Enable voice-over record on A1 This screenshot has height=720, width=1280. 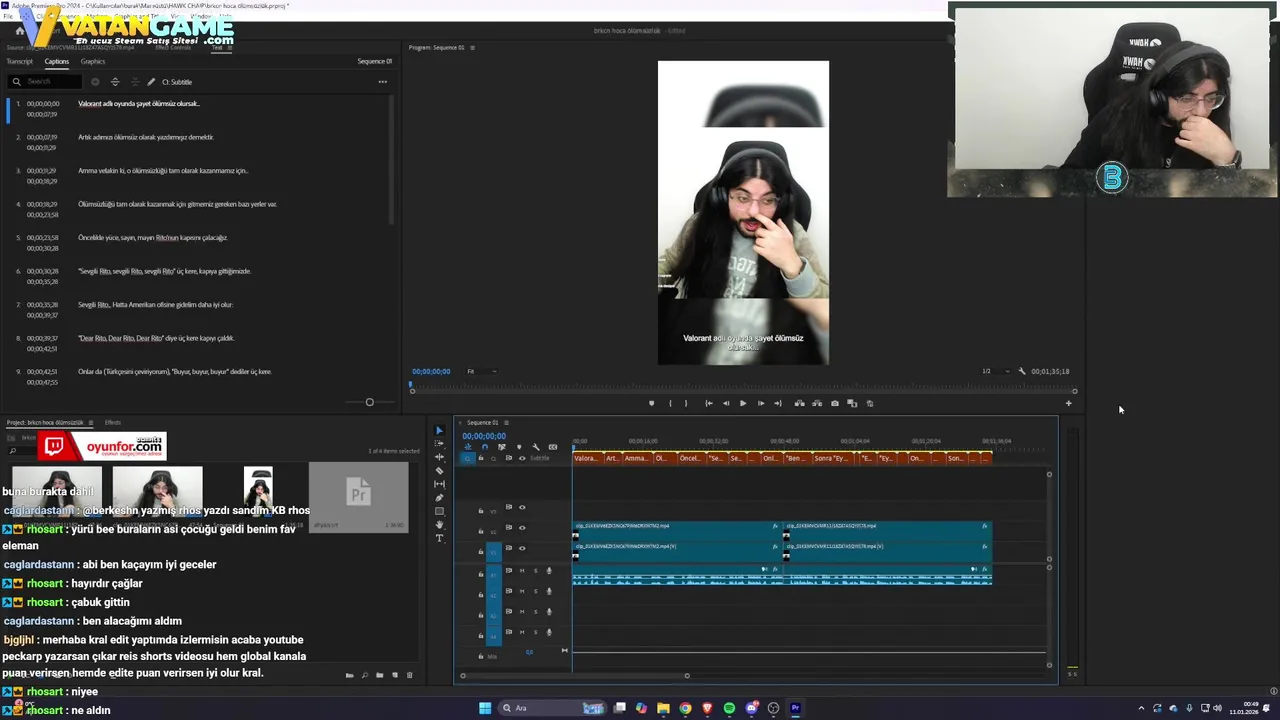click(548, 571)
